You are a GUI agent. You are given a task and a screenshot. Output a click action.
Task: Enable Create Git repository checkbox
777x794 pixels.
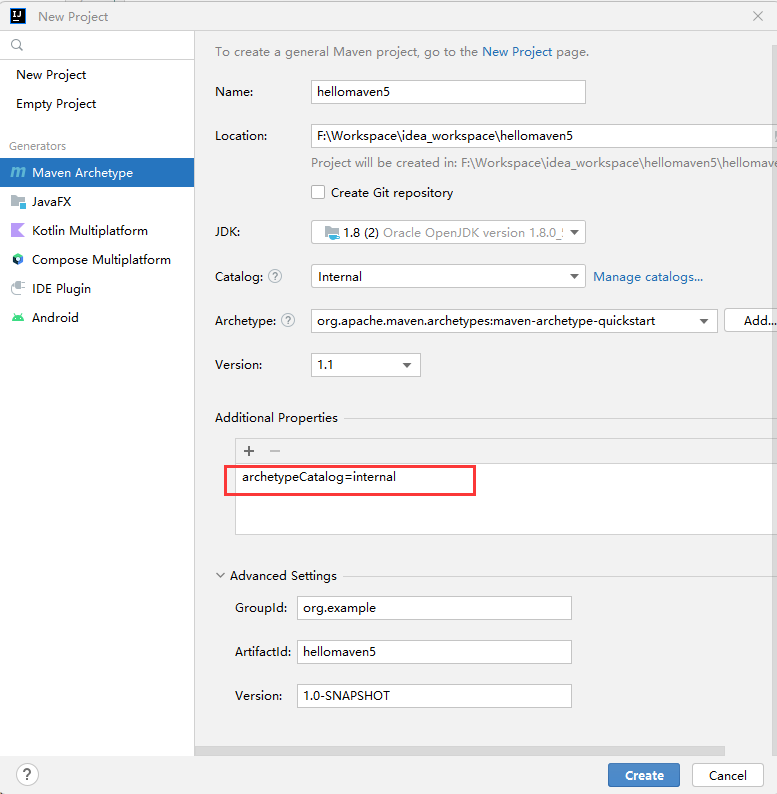point(318,192)
